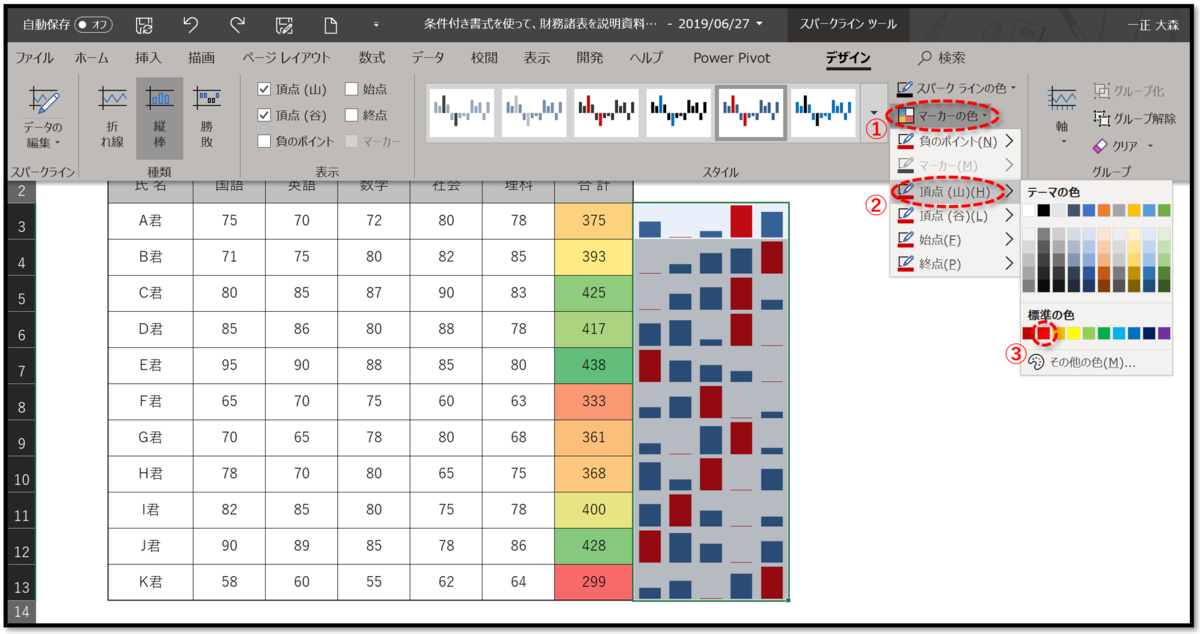Image resolution: width=1200 pixels, height=634 pixels.
Task: Pick the orange theme color swatch in the top row
Action: pyautogui.click(x=1104, y=210)
